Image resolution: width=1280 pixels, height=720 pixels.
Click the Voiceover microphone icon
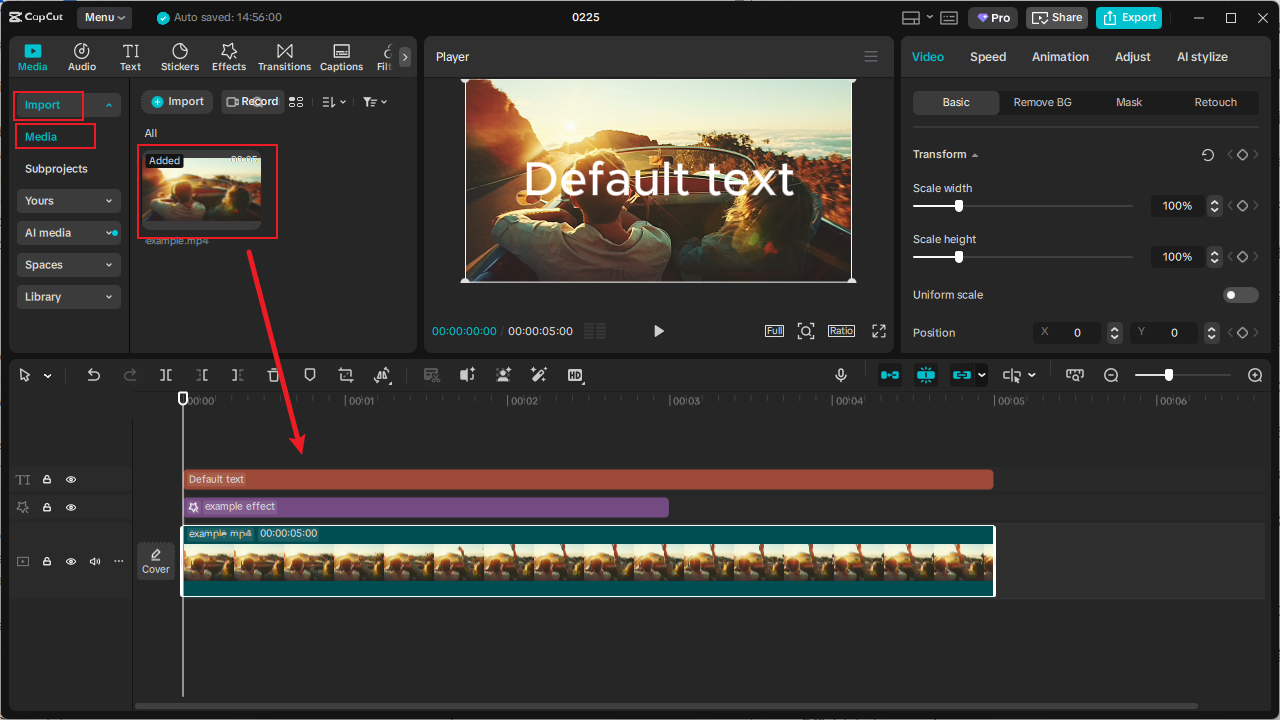(840, 375)
